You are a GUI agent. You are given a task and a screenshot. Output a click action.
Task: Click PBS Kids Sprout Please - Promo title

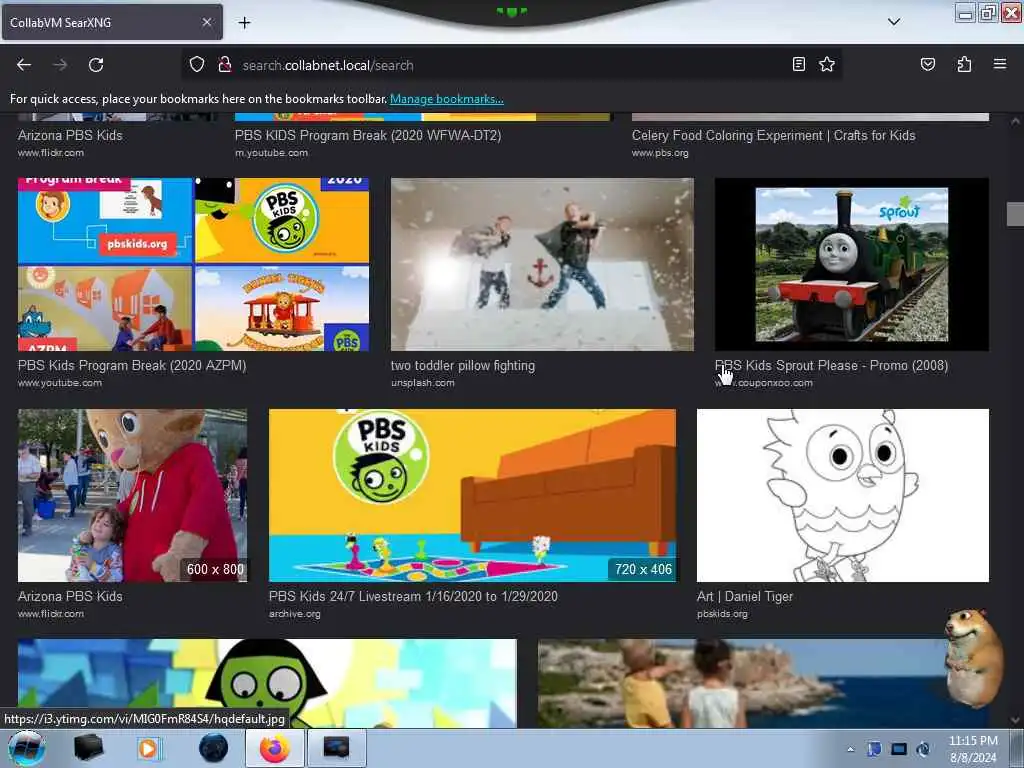point(831,366)
